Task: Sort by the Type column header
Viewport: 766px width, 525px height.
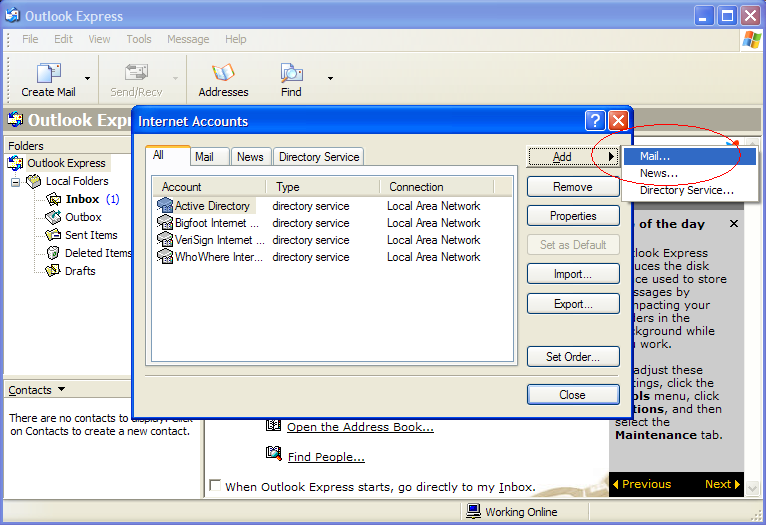Action: pos(323,187)
